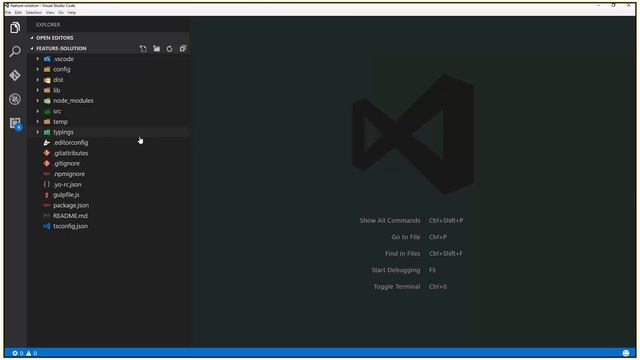Open tsconfig.json in the explorer

click(109, 226)
